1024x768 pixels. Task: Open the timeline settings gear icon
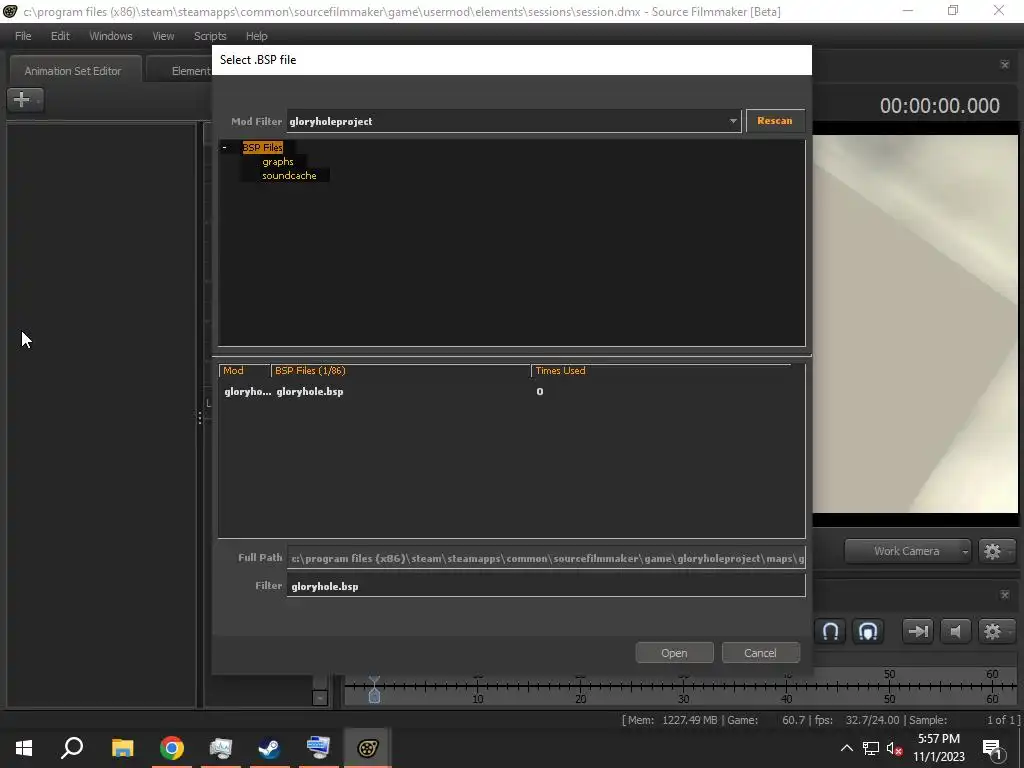click(x=995, y=632)
